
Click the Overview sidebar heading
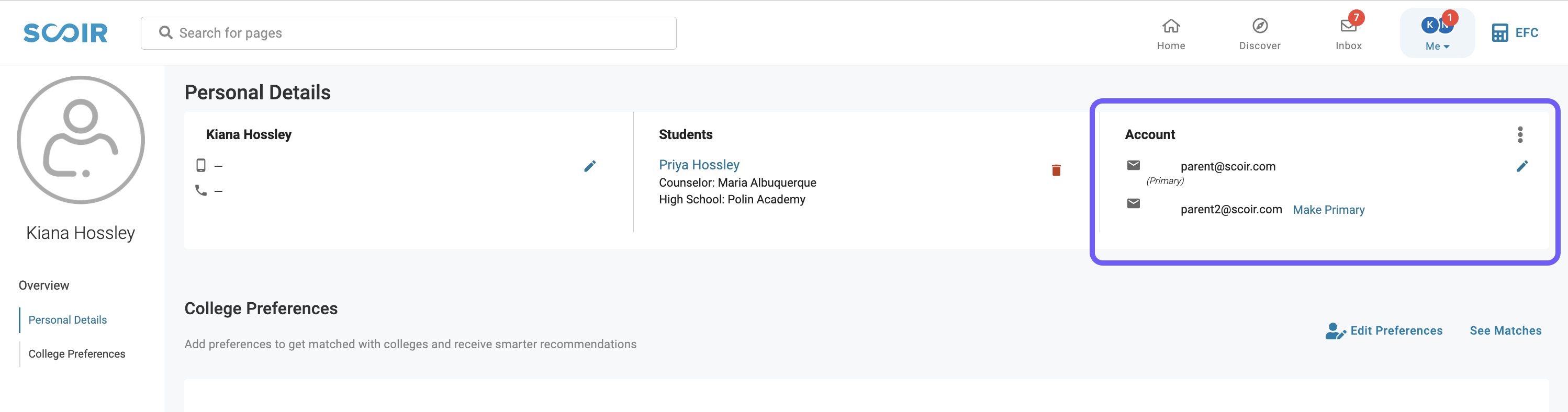pos(44,285)
